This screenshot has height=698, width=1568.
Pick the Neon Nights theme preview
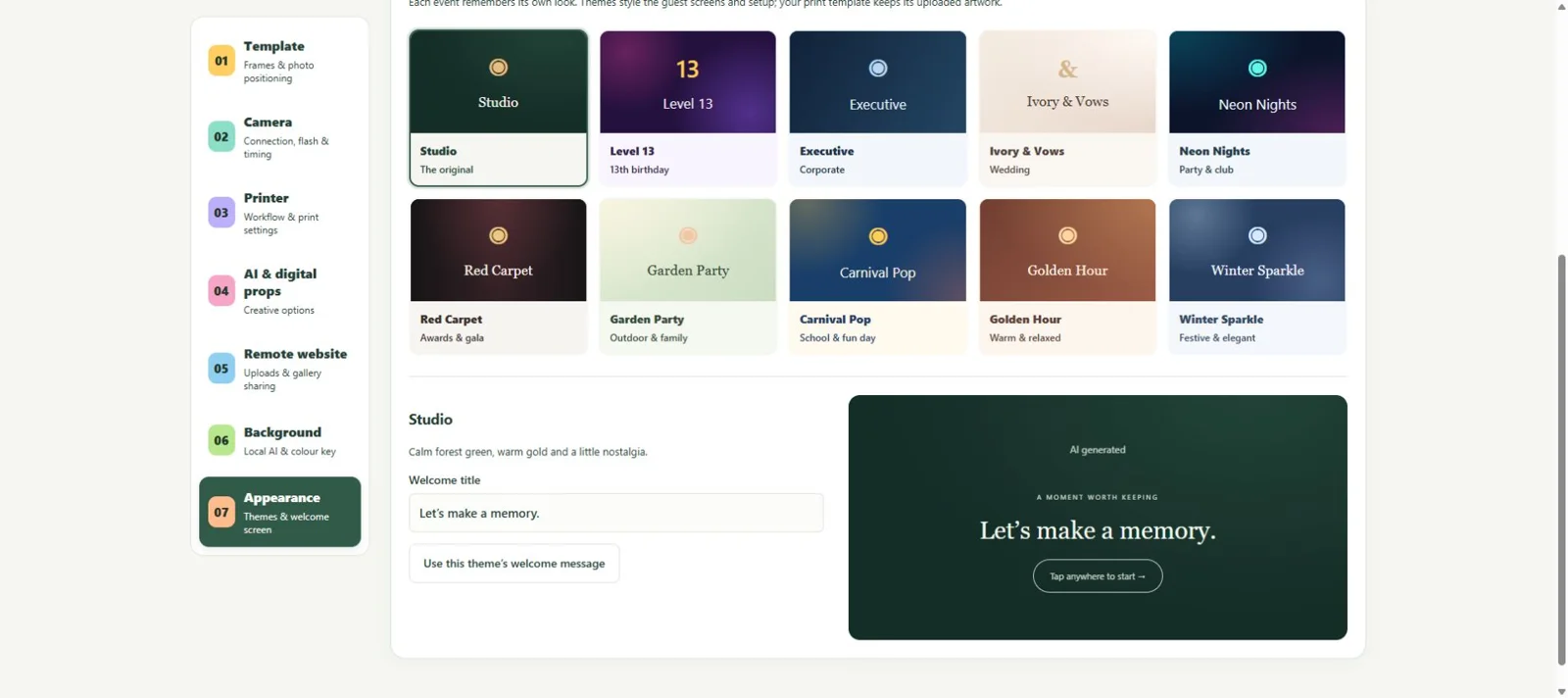(1257, 82)
